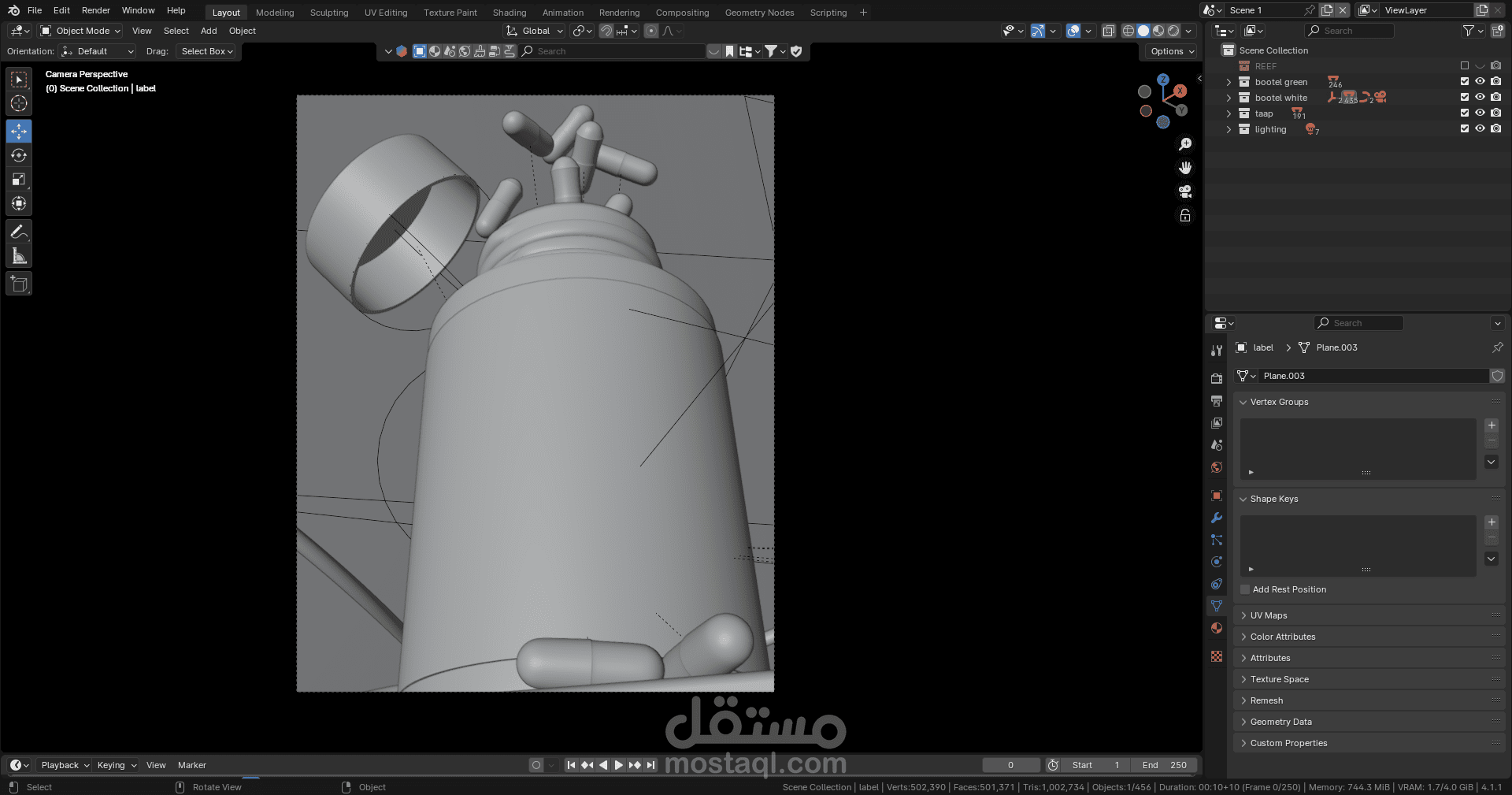
Task: Open the Material properties tab
Action: point(1217,628)
